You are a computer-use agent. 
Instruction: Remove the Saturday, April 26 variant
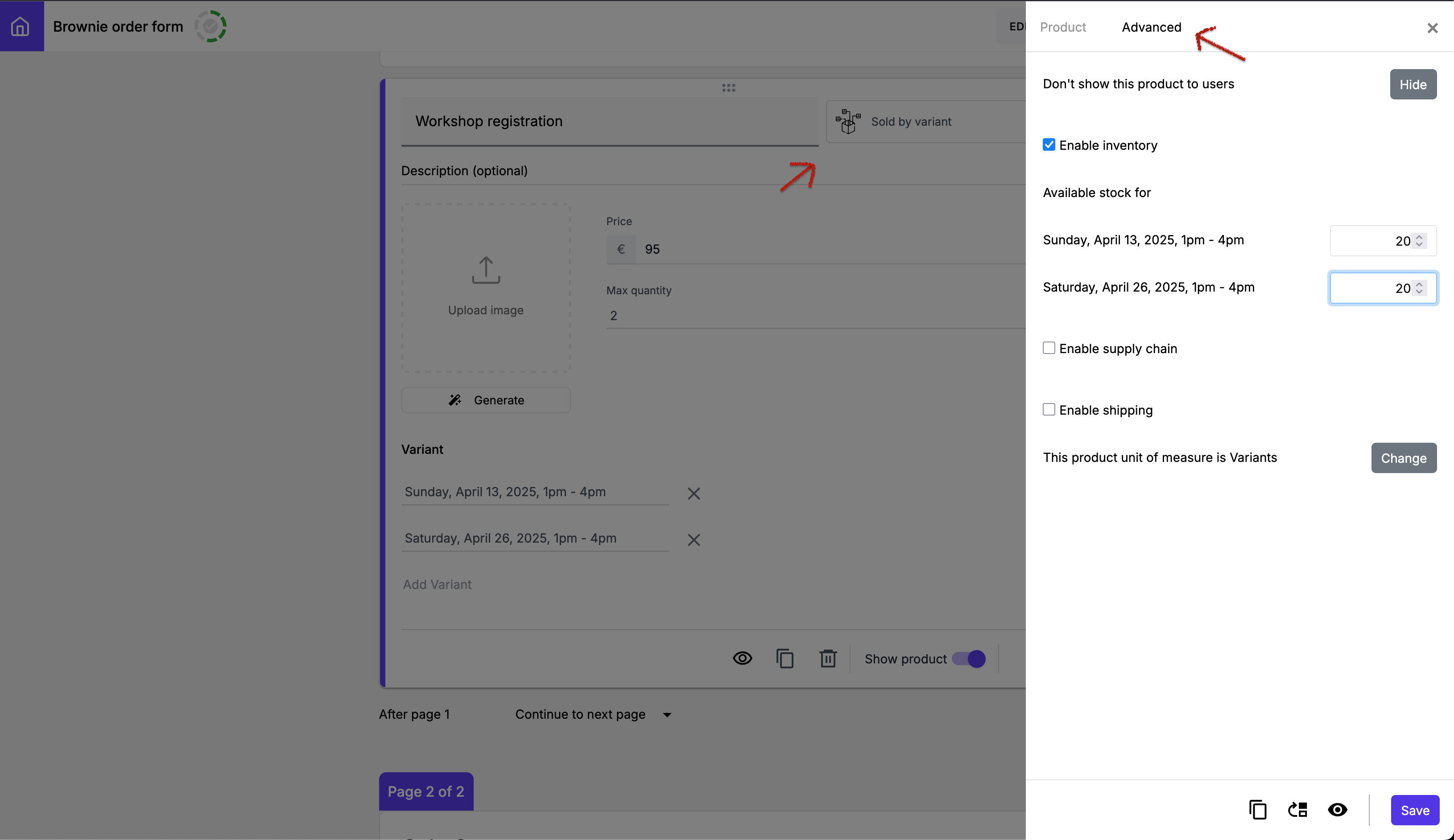(x=694, y=539)
